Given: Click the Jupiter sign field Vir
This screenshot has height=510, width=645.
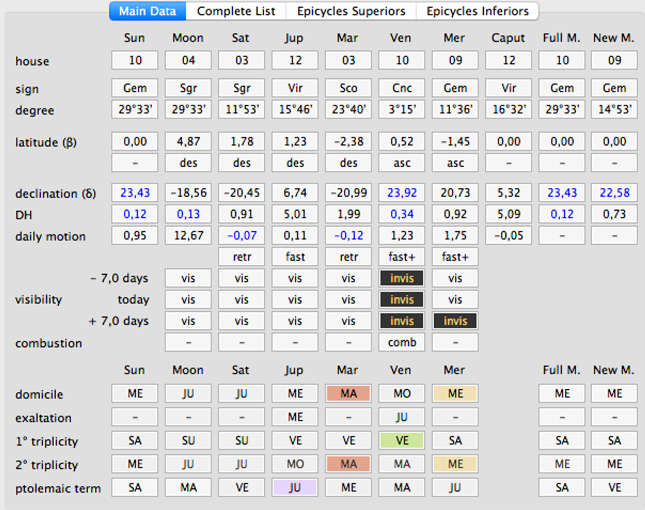Looking at the screenshot, I should (295, 88).
